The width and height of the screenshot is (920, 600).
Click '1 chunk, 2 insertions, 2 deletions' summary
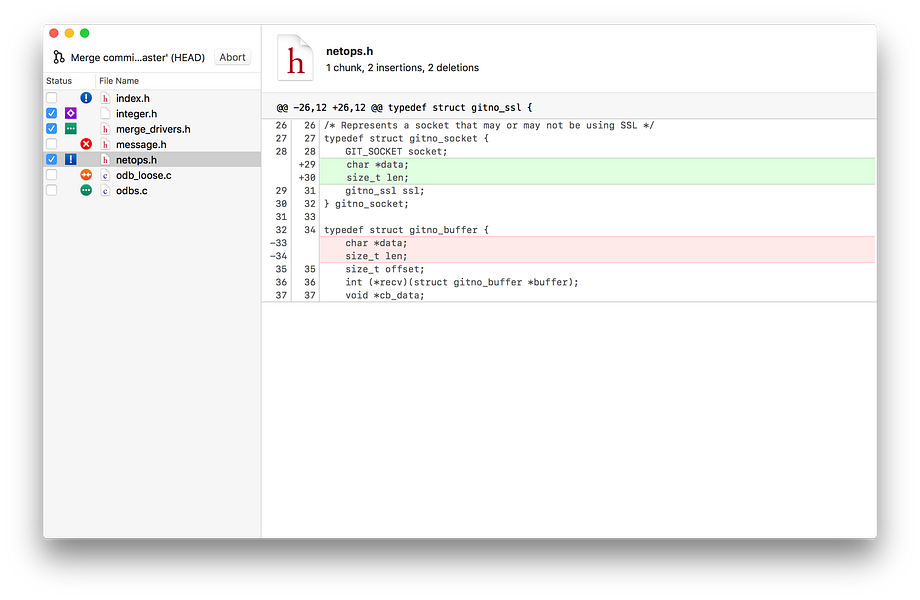tap(402, 67)
